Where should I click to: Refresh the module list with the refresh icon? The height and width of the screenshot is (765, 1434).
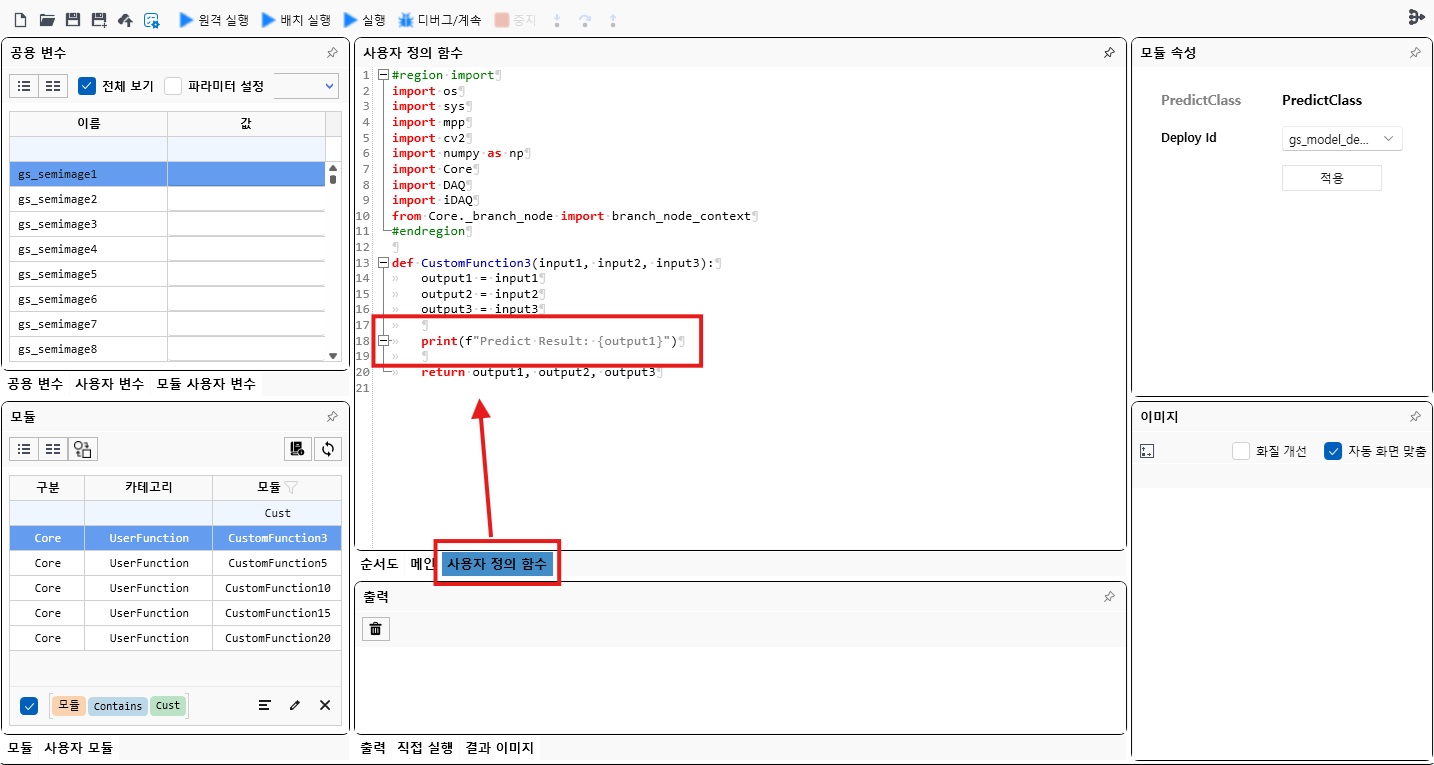(x=327, y=448)
